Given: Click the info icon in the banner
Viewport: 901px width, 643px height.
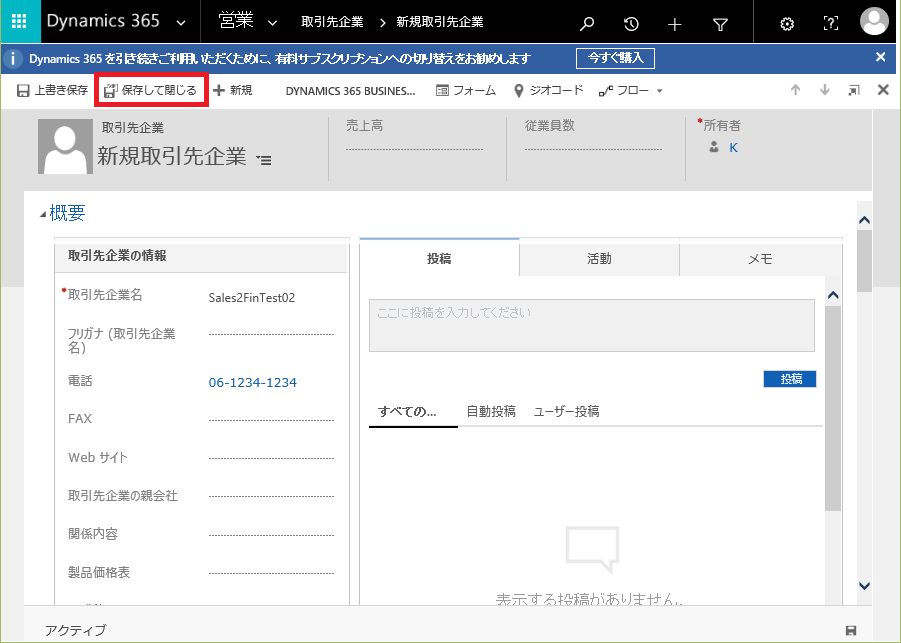Looking at the screenshot, I should [13, 59].
